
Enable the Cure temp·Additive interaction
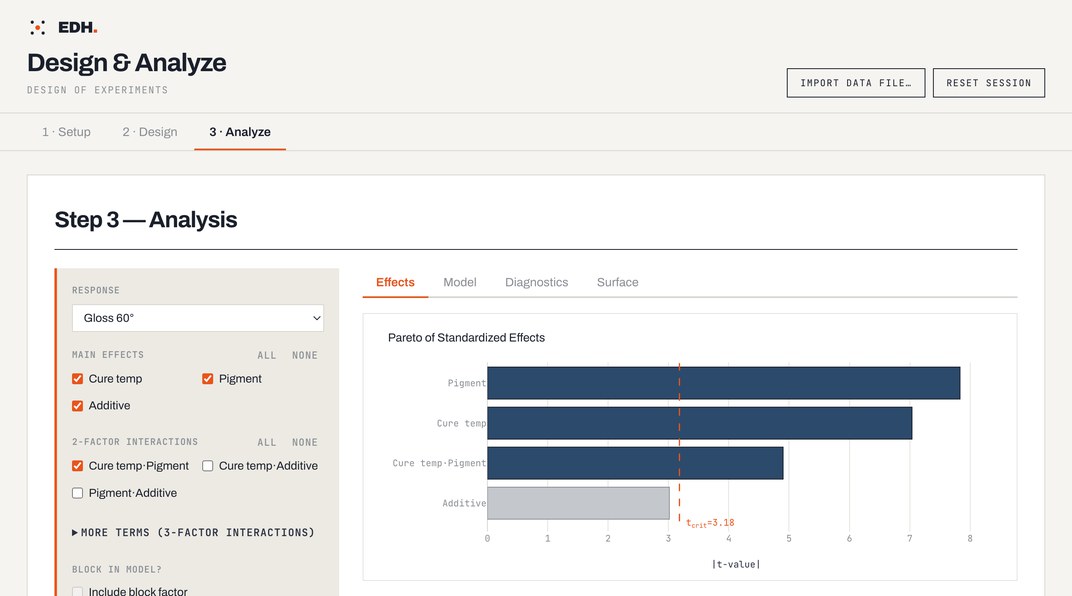tap(208, 466)
